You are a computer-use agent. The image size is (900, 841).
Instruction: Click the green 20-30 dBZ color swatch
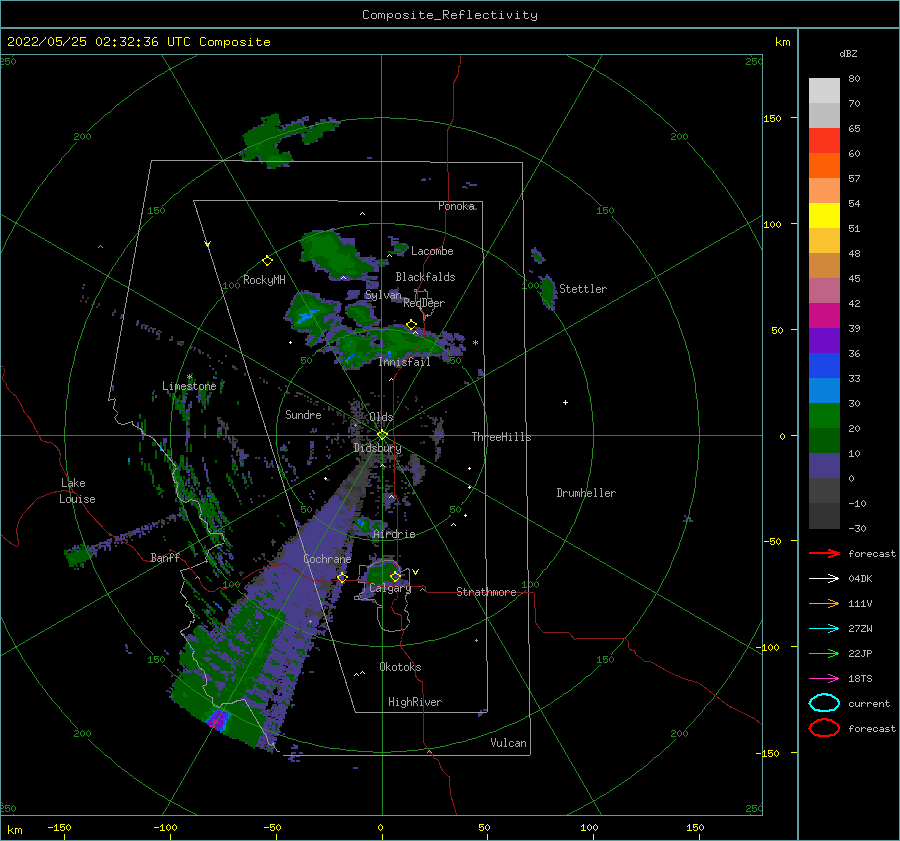pos(824,416)
